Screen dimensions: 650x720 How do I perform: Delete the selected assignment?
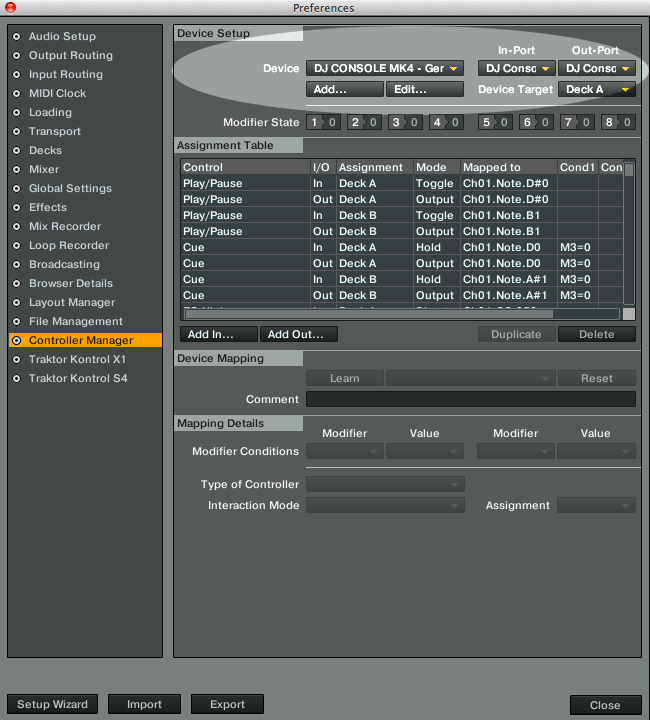point(597,335)
